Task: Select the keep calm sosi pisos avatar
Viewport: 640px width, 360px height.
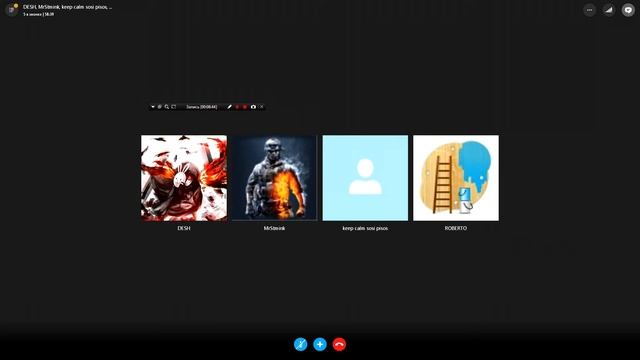Action: click(365, 178)
